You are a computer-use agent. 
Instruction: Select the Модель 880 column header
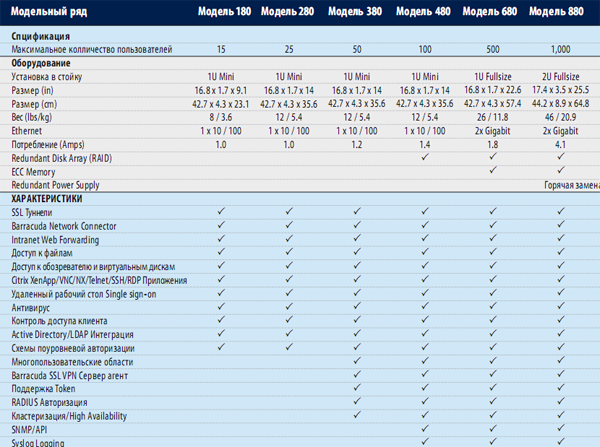pos(556,11)
